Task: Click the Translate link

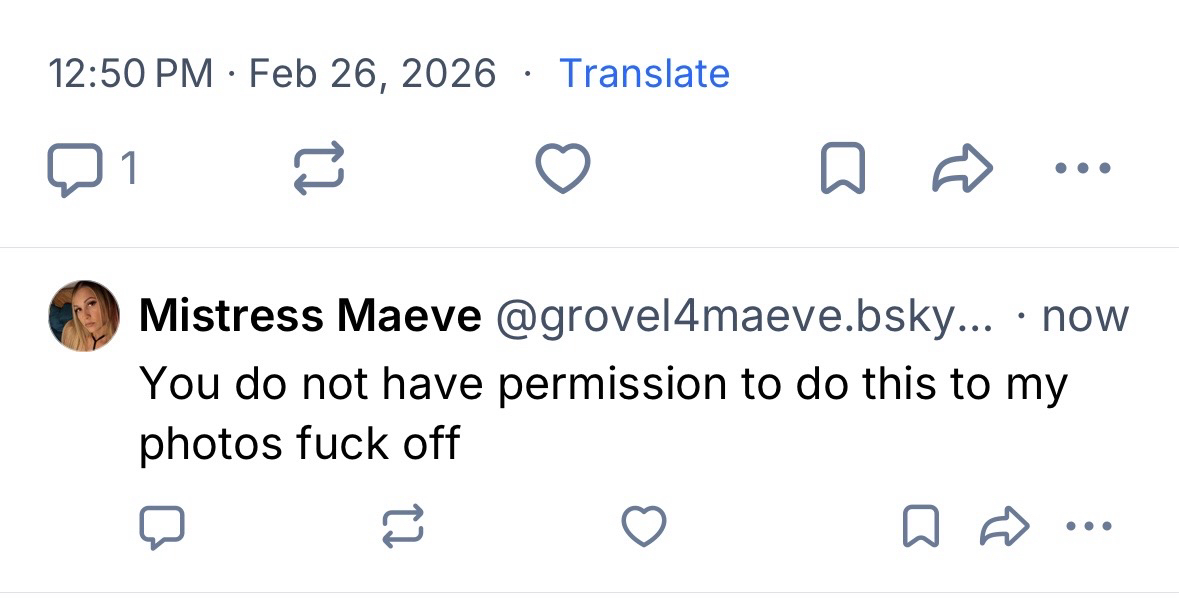Action: point(644,74)
